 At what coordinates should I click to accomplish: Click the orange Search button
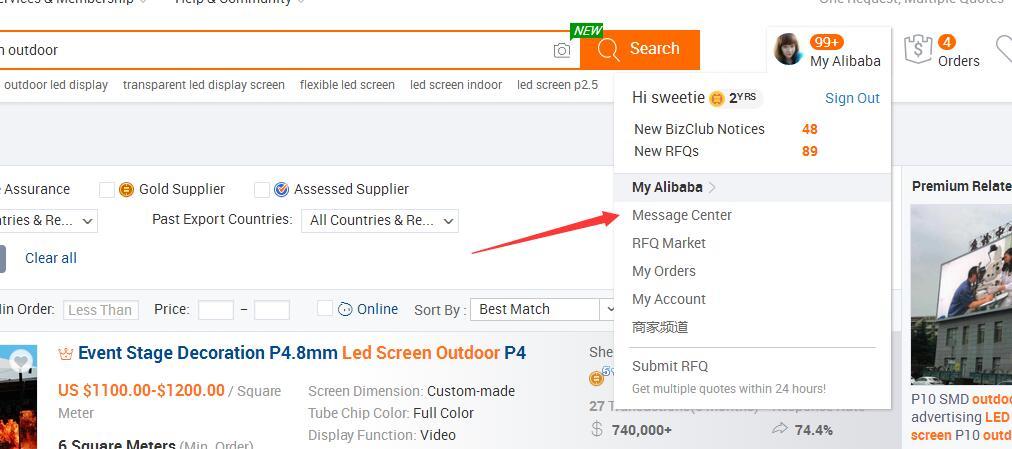(640, 49)
